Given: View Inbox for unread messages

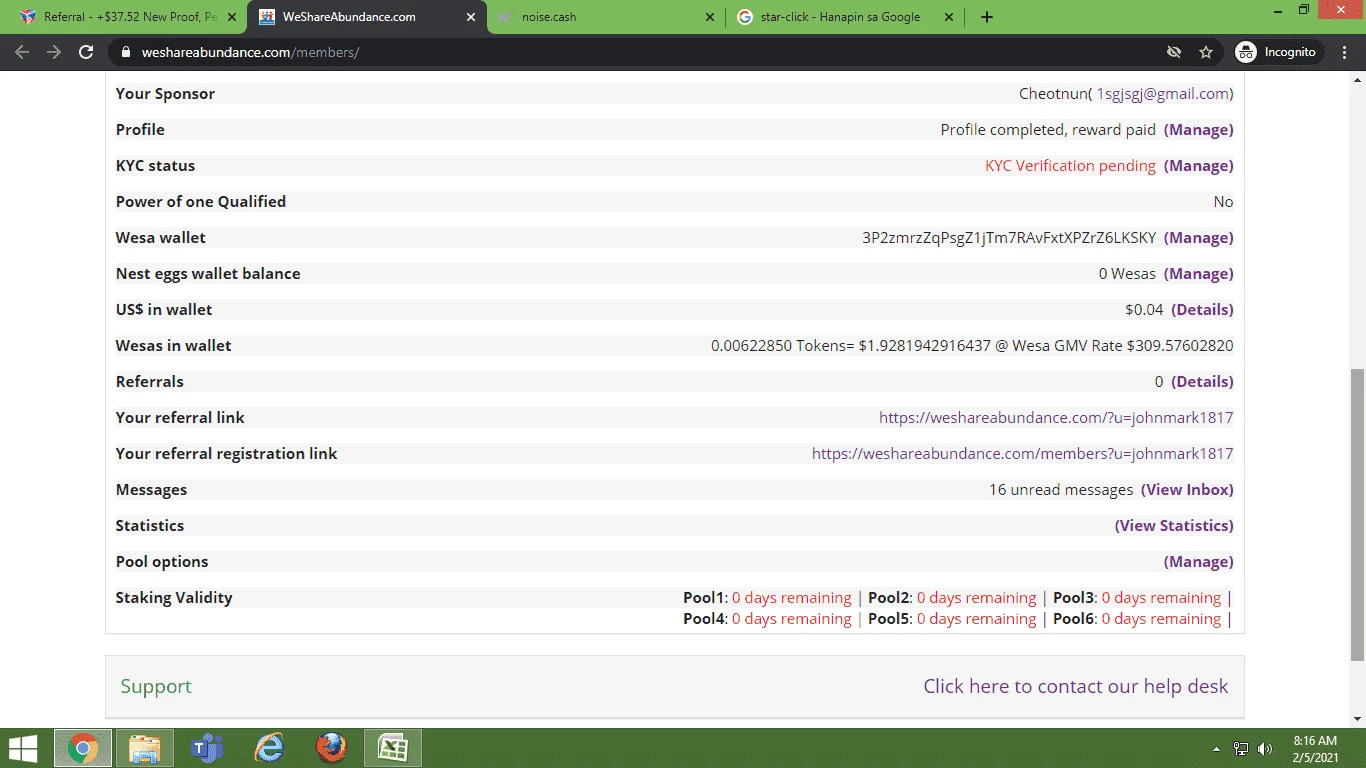Looking at the screenshot, I should (1187, 489).
